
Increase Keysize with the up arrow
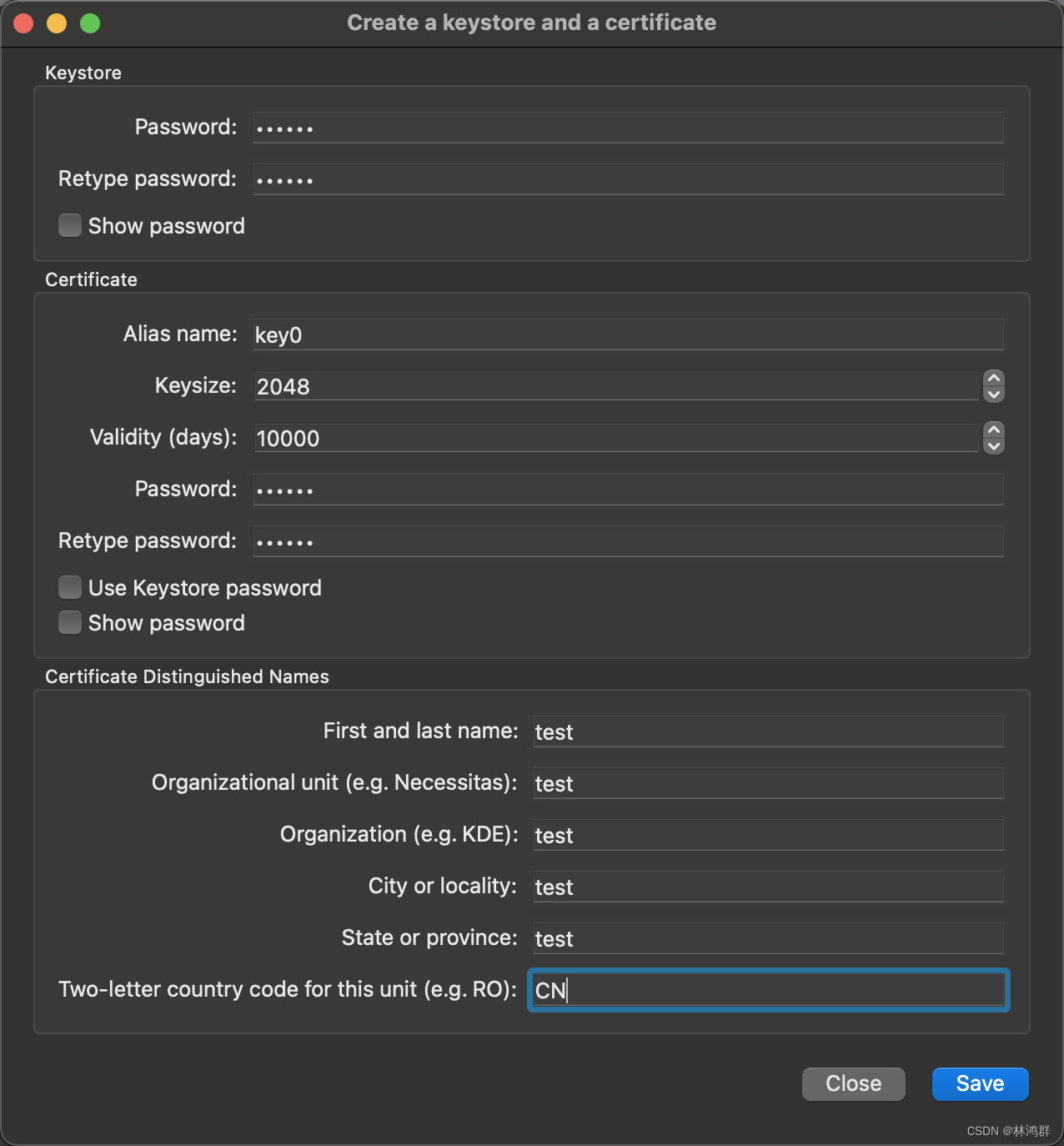(993, 378)
